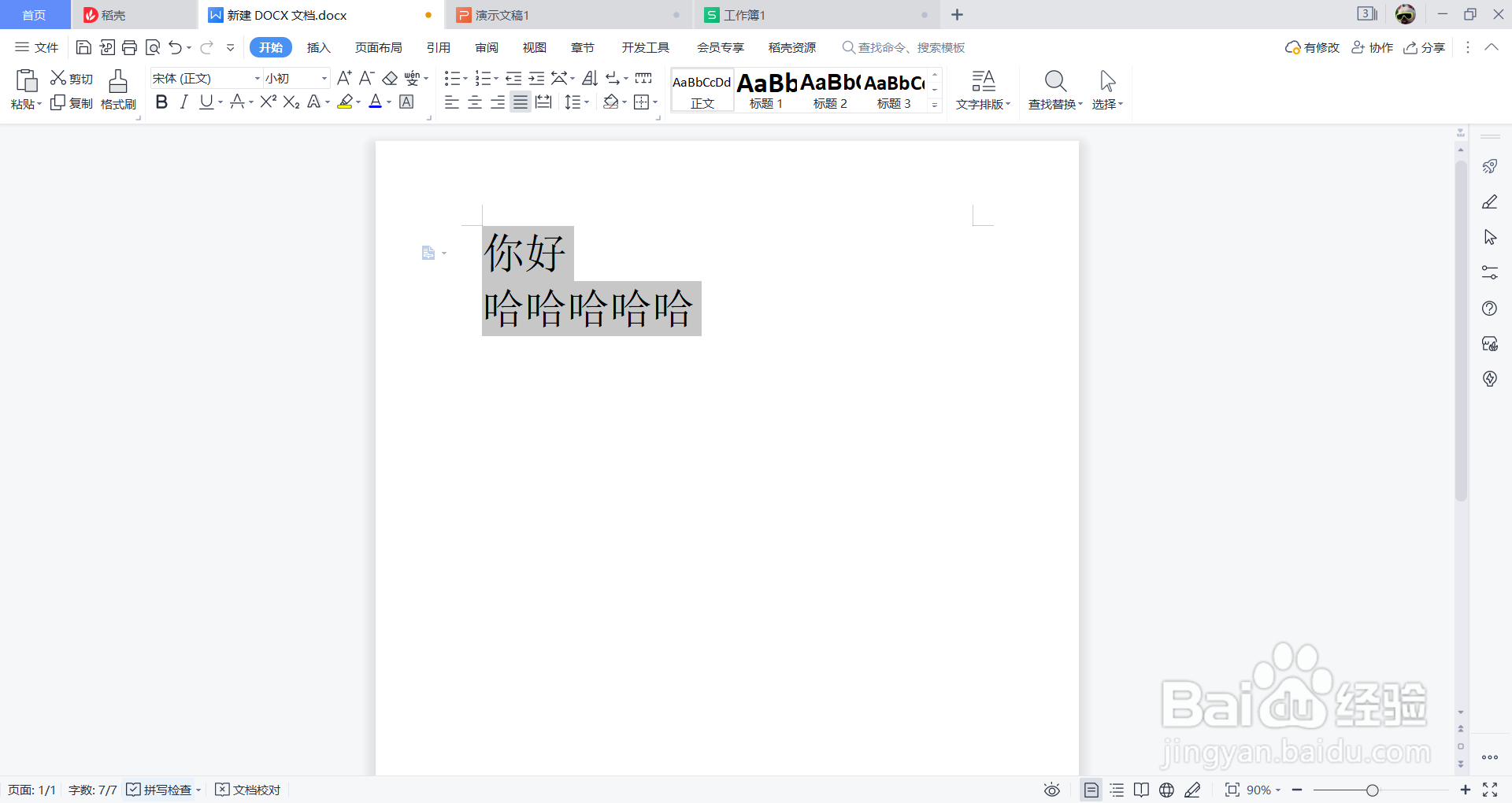Toggle Underline formatting
The width and height of the screenshot is (1512, 803).
click(206, 102)
